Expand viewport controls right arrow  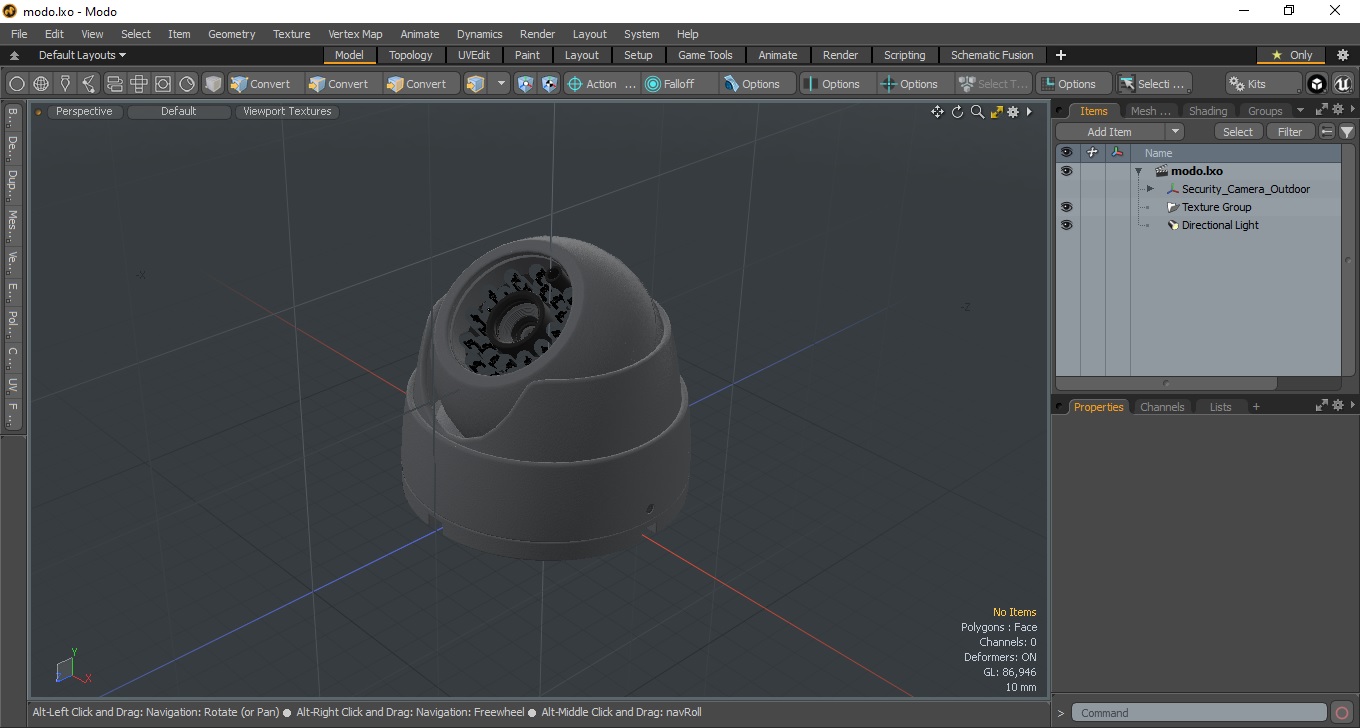[x=1029, y=112]
